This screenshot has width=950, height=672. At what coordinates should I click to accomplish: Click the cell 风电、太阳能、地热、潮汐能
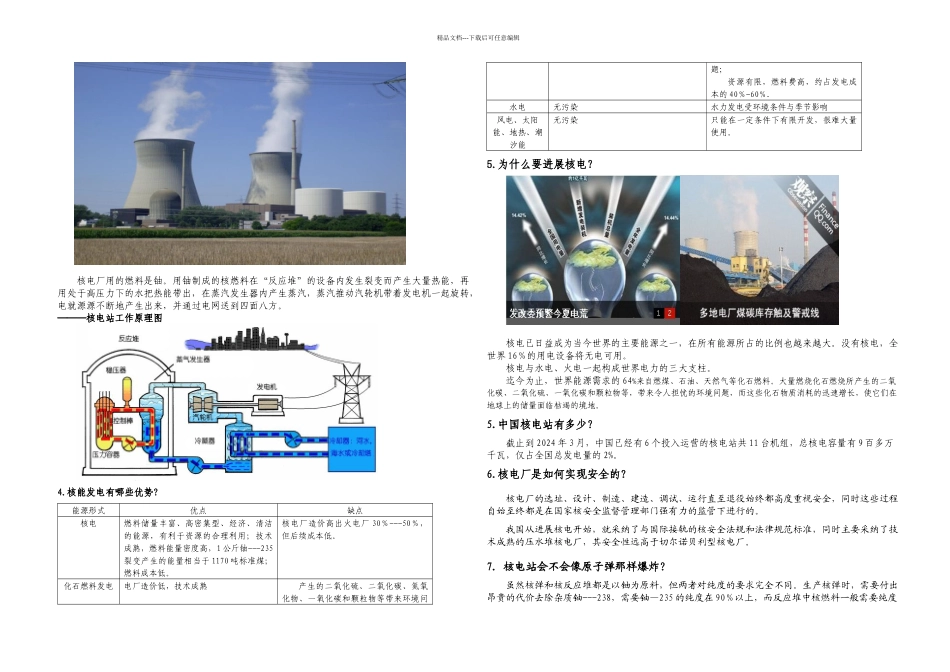pyautogui.click(x=517, y=132)
